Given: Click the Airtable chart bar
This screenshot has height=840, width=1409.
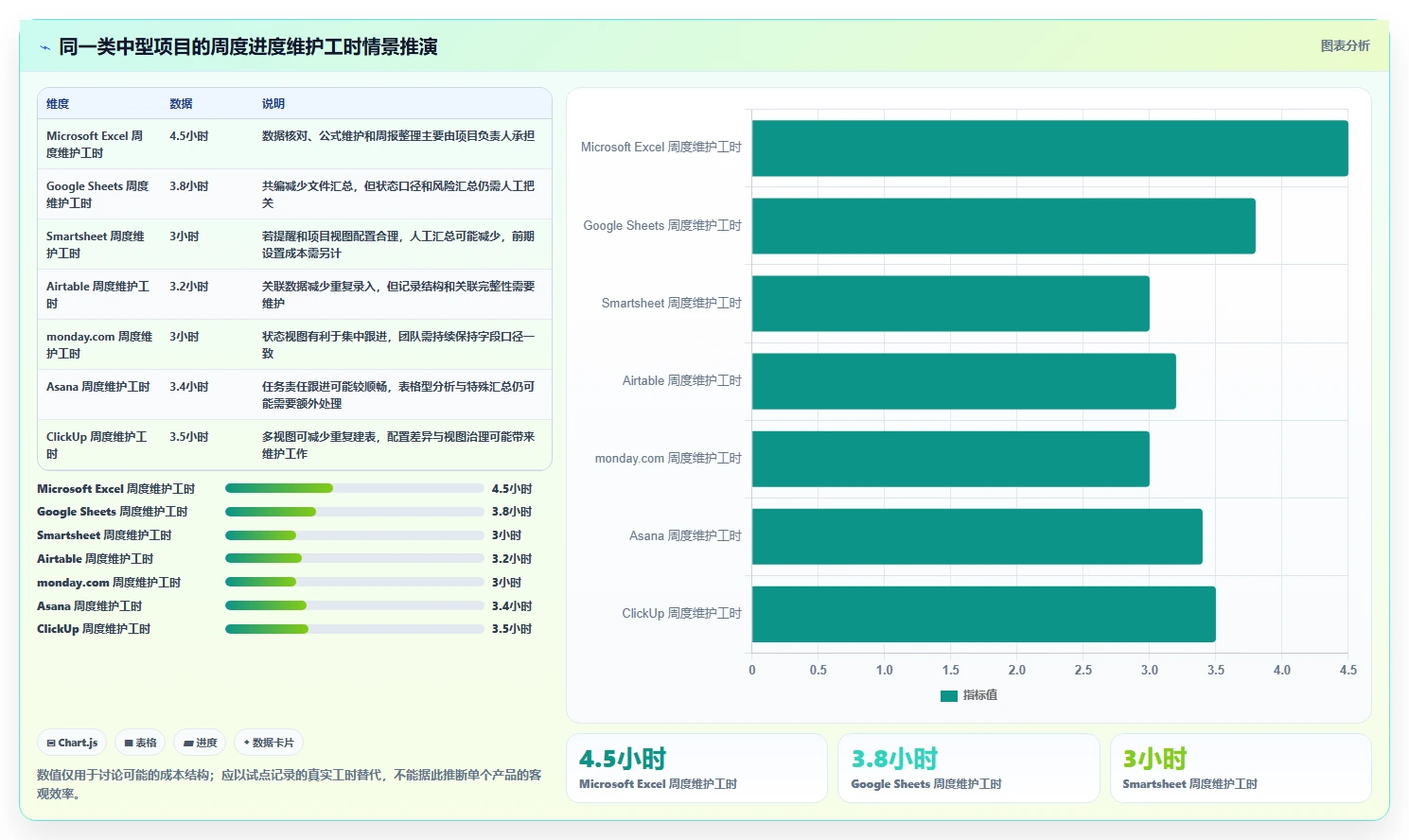Looking at the screenshot, I should pyautogui.click(x=964, y=381).
